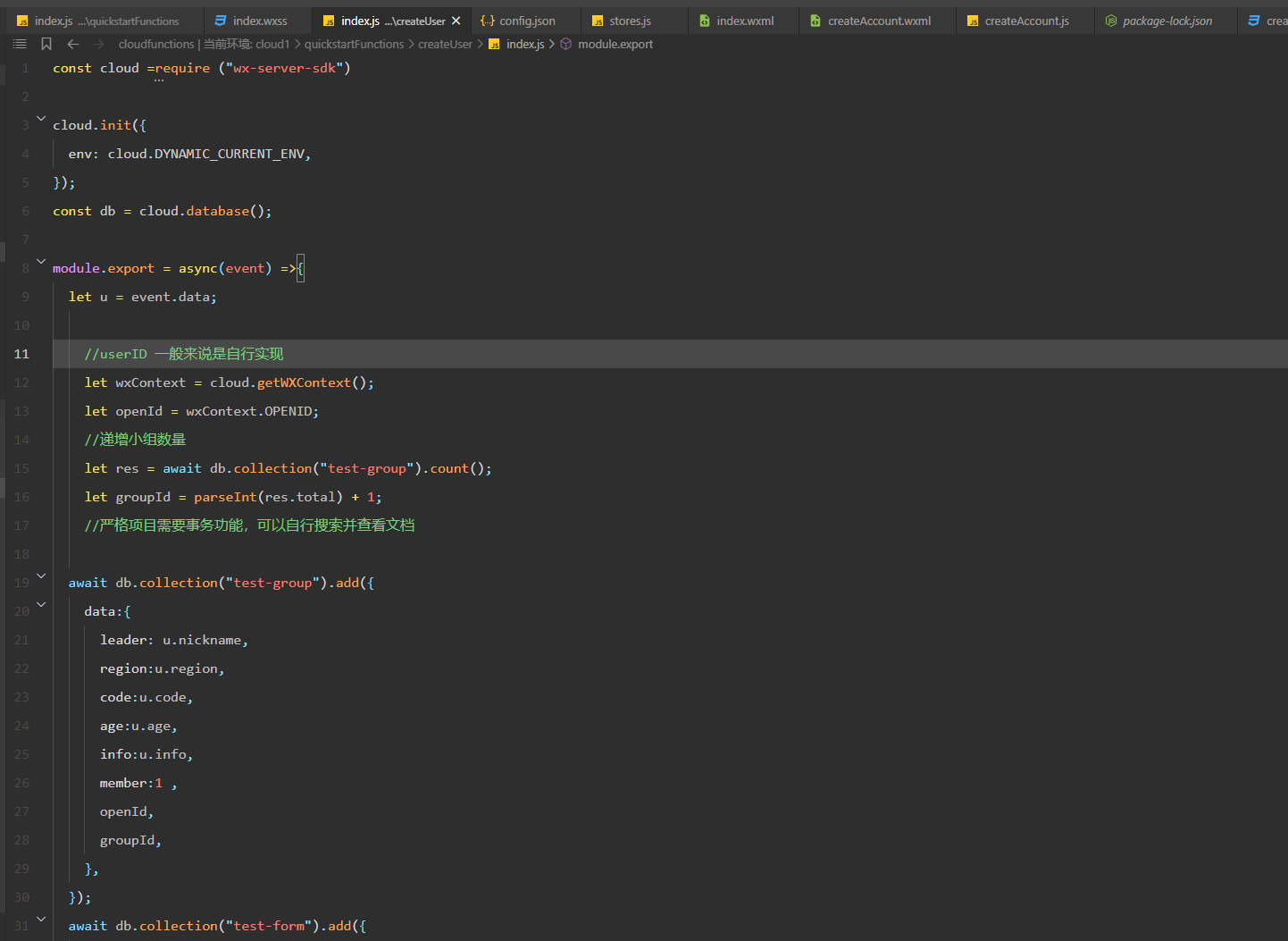Open the createUser breadcrumb segment
This screenshot has width=1288, height=941.
[x=445, y=44]
